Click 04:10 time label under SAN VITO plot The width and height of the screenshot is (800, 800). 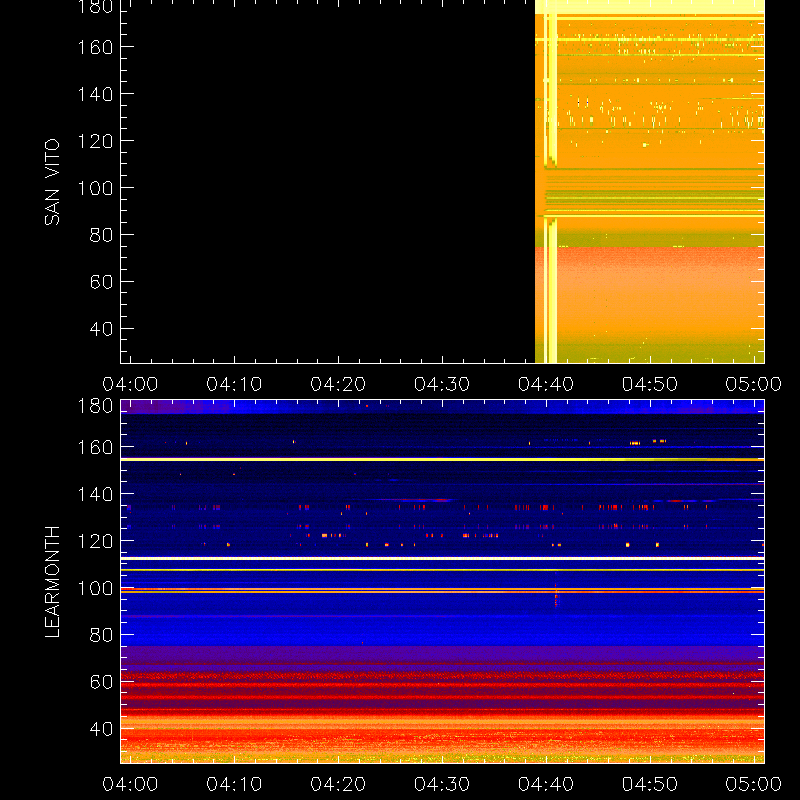234,384
